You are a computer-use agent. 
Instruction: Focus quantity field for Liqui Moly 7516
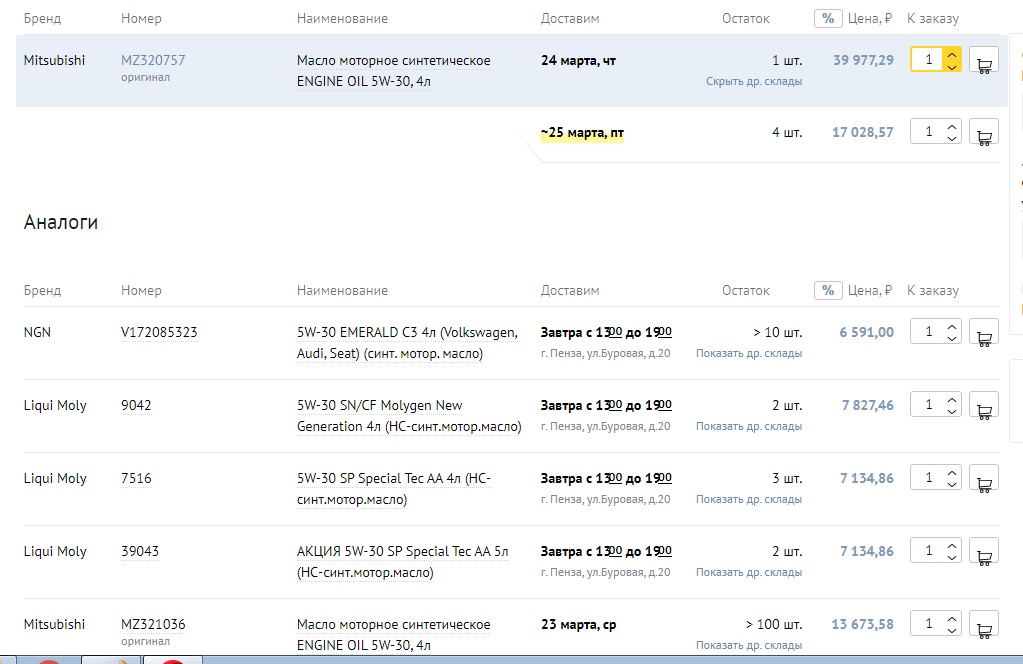point(928,478)
